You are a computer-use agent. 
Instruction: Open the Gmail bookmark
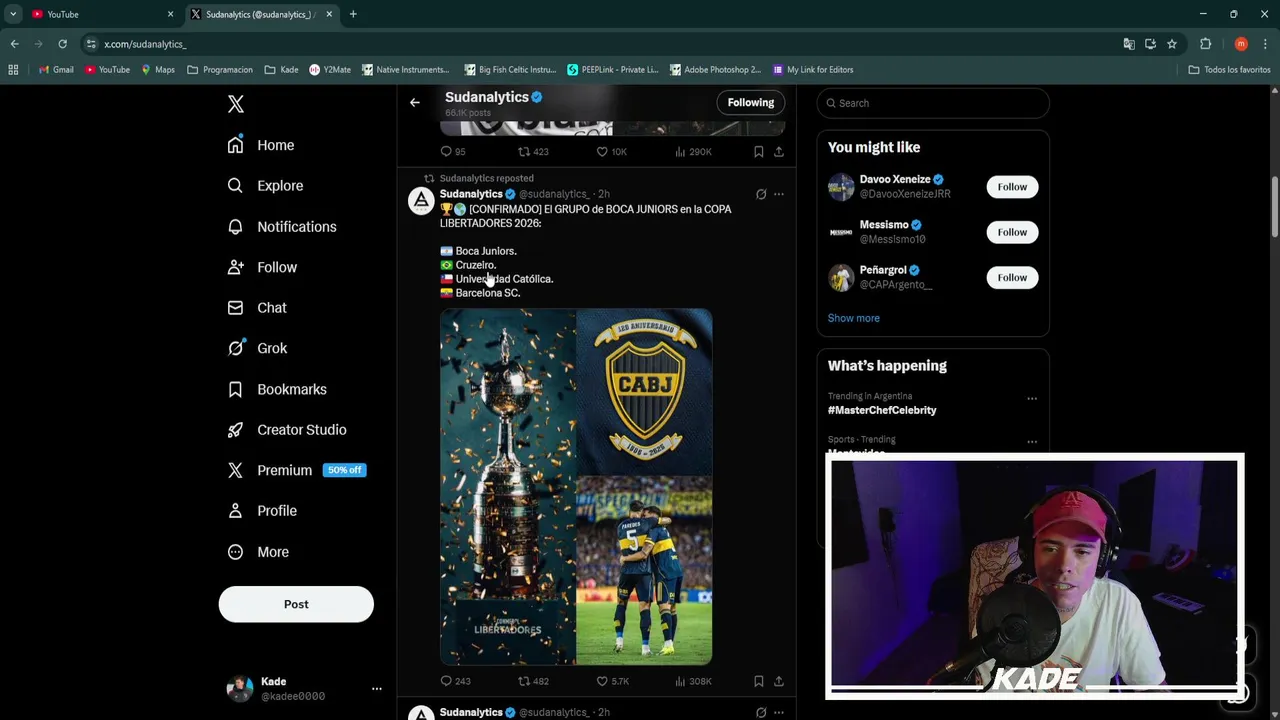(x=56, y=70)
